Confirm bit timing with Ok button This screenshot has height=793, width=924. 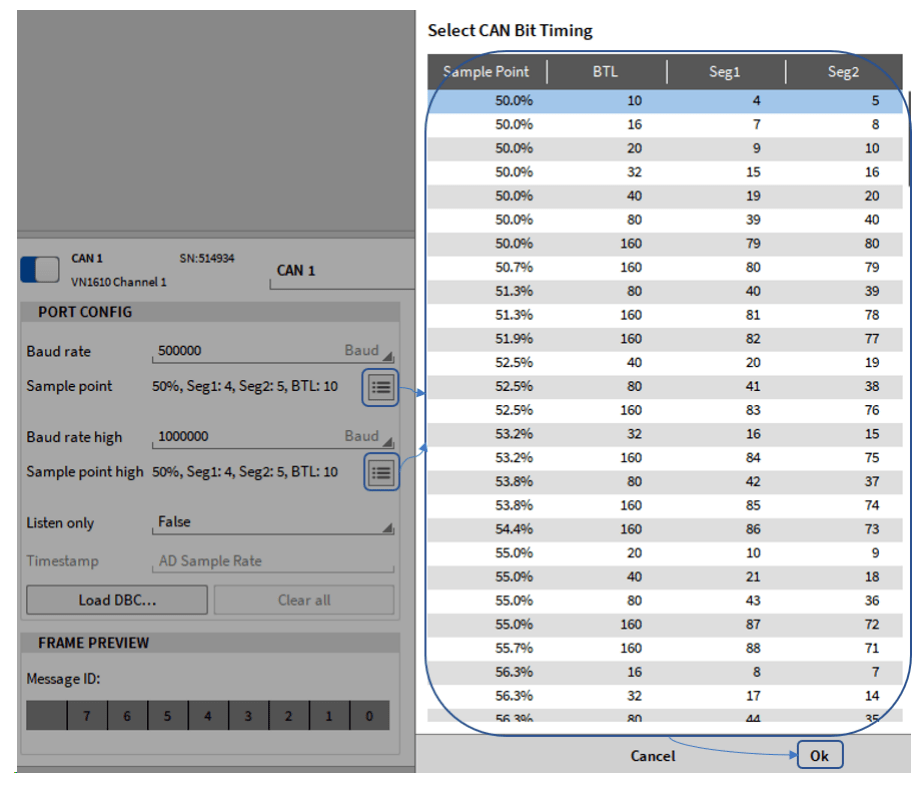pyautogui.click(x=819, y=756)
